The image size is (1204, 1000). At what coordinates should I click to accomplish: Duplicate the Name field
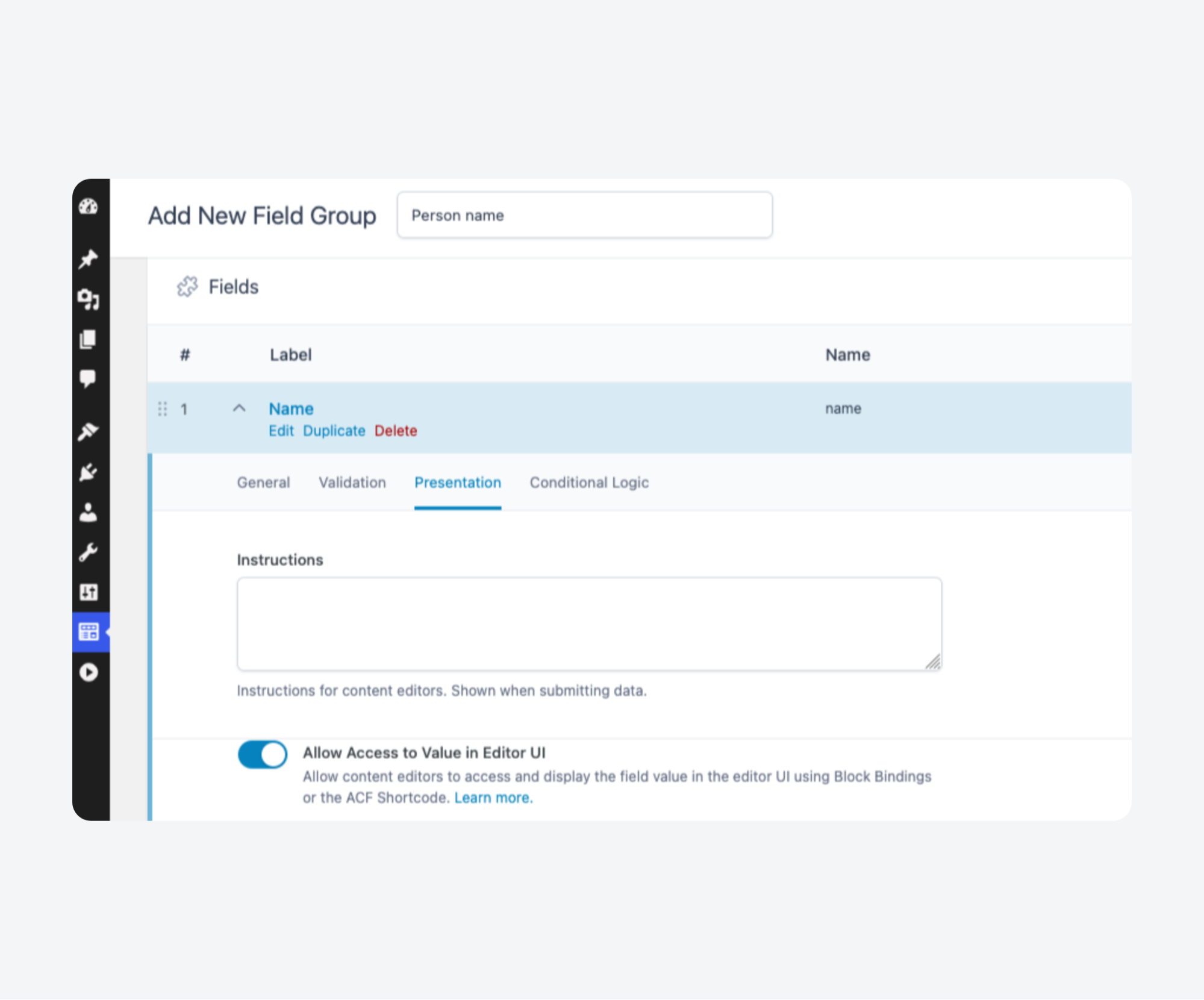coord(334,430)
